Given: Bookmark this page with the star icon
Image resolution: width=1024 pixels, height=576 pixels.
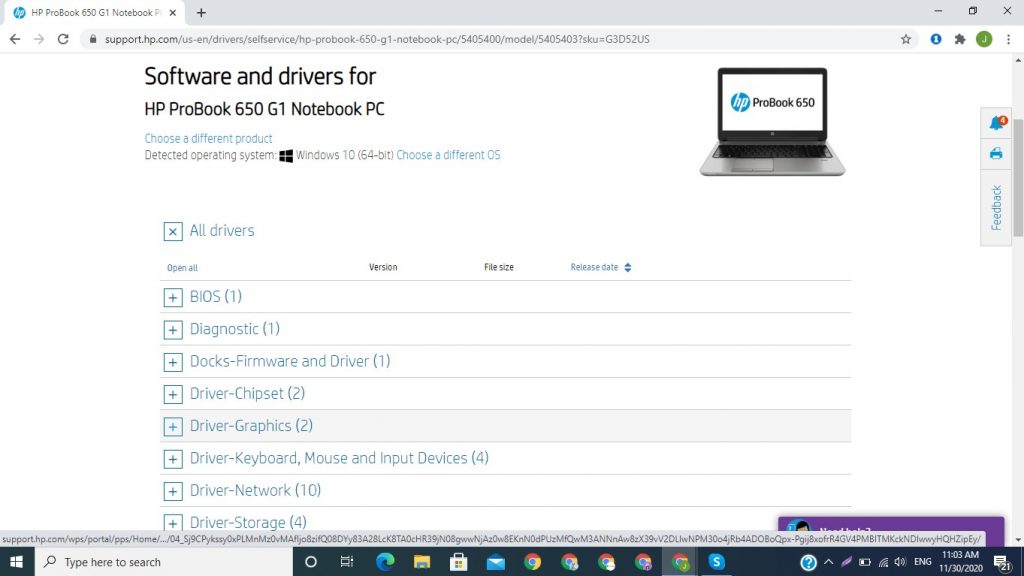Looking at the screenshot, I should (x=906, y=39).
